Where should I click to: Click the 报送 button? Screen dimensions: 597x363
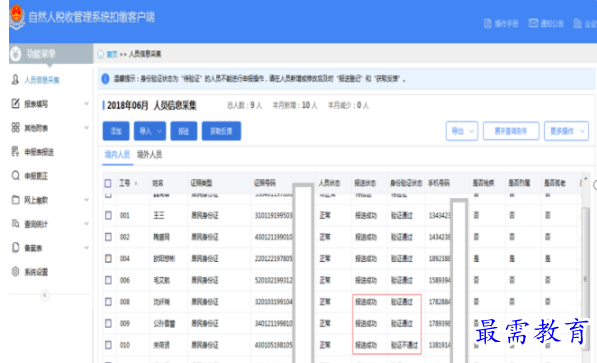184,131
